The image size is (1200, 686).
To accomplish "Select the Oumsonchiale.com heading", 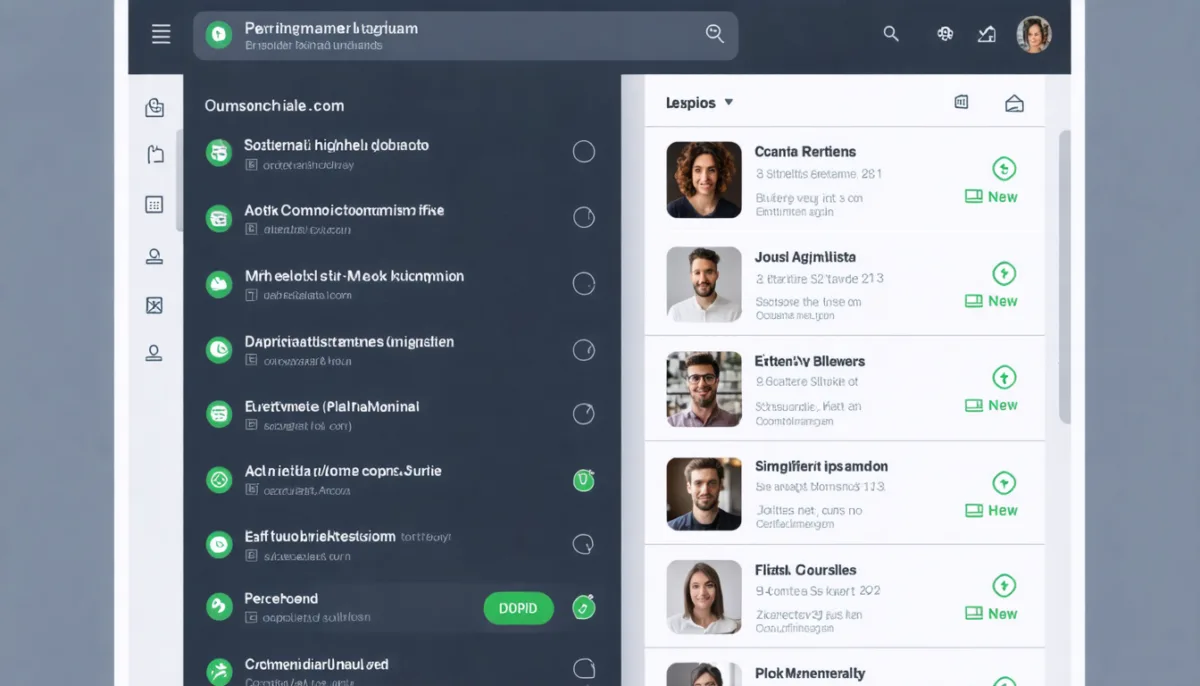I will click(x=274, y=105).
